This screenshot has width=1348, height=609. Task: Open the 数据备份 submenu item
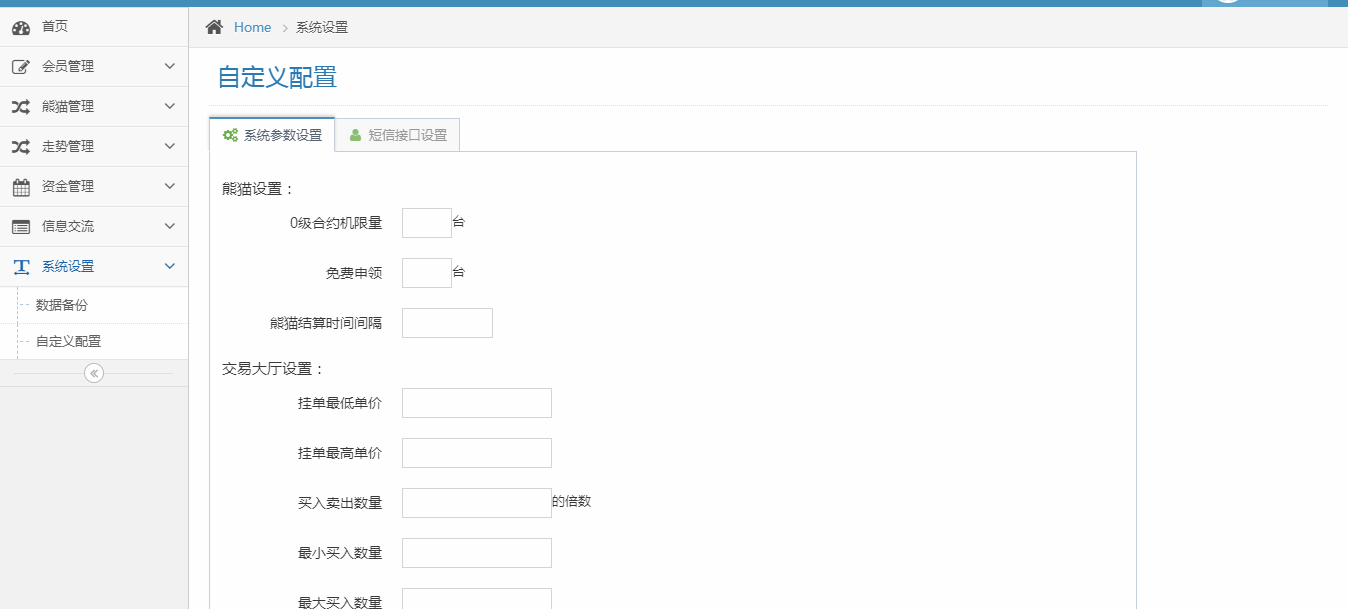62,305
